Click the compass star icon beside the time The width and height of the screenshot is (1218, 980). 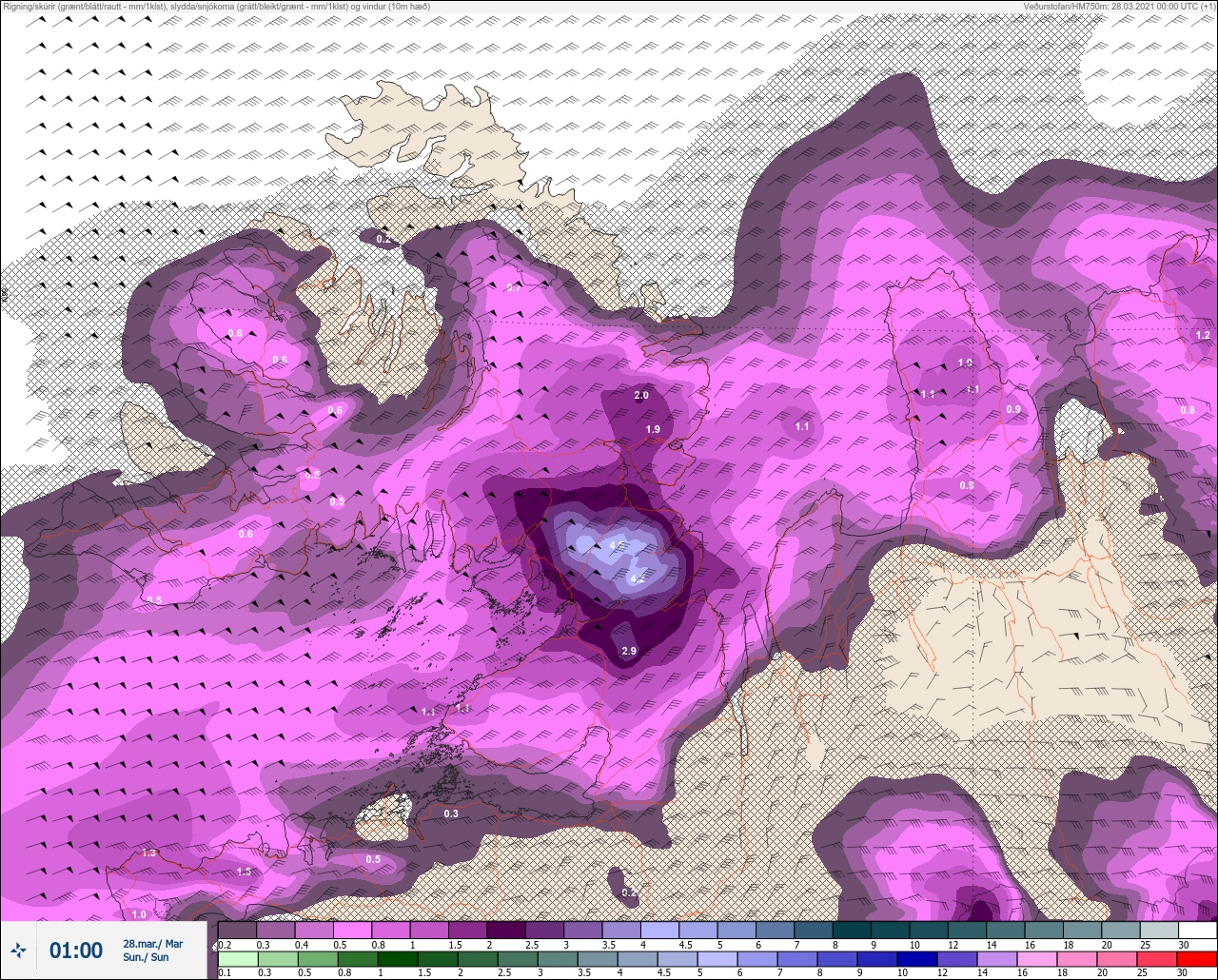click(18, 950)
